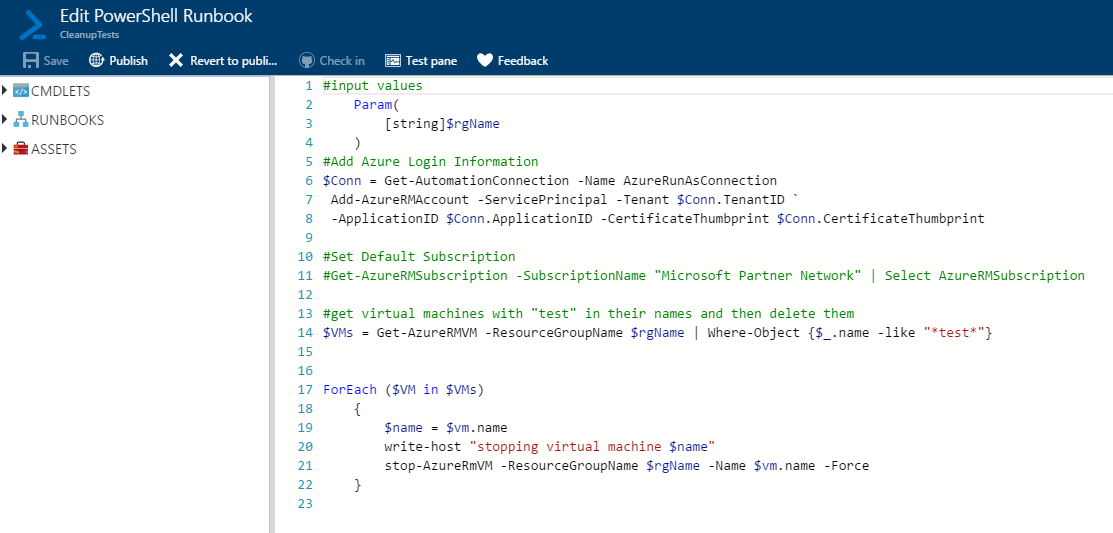Click the -Force parameter on line 21

coord(846,466)
